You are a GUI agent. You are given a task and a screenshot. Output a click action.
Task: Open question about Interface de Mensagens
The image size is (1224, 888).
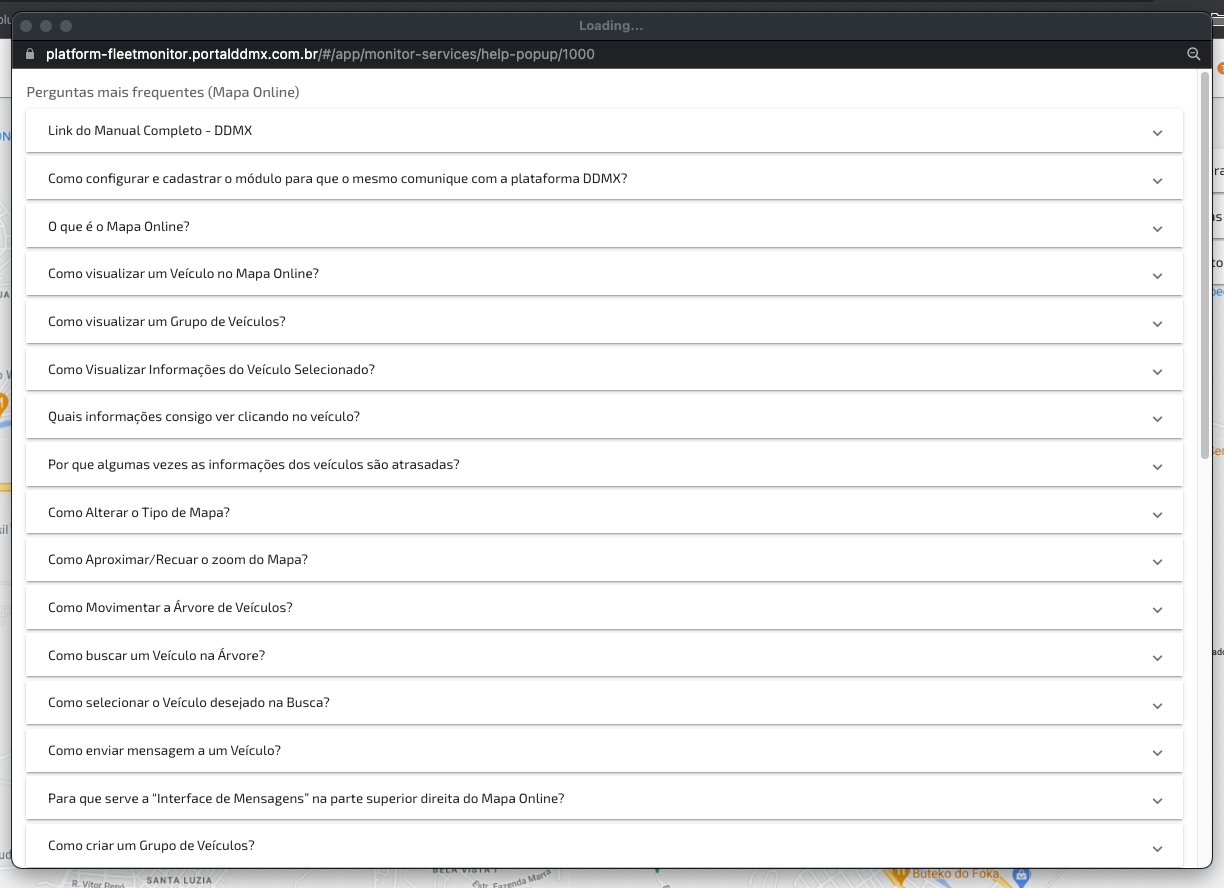pos(604,799)
